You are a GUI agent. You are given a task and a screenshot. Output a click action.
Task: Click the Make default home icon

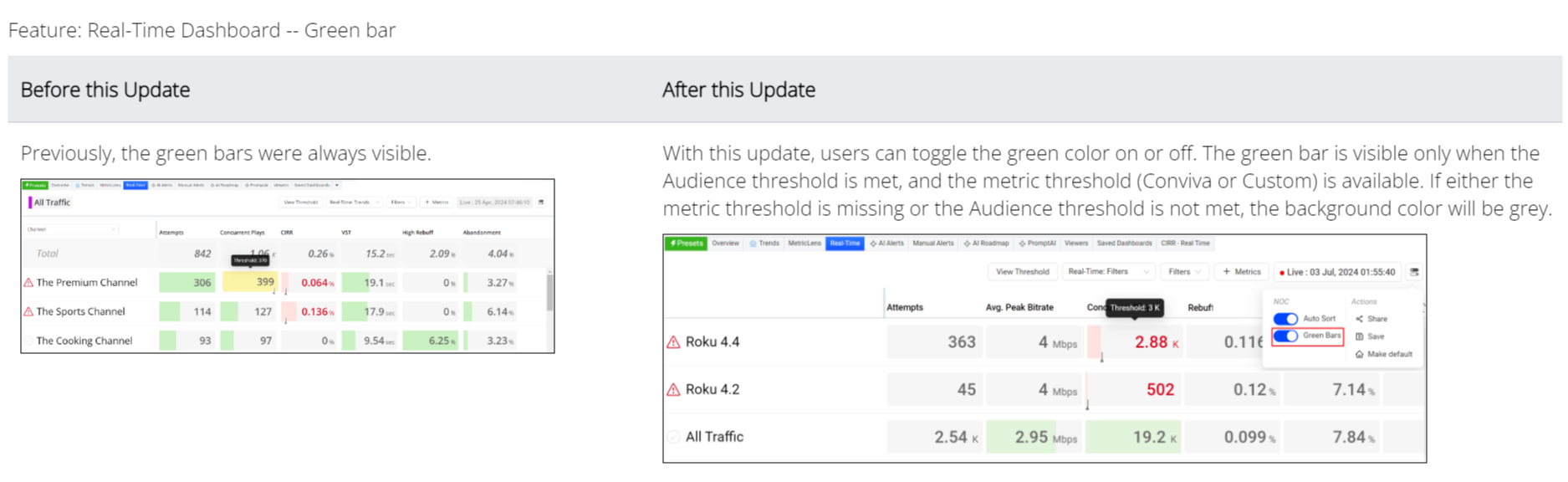[x=1360, y=355]
